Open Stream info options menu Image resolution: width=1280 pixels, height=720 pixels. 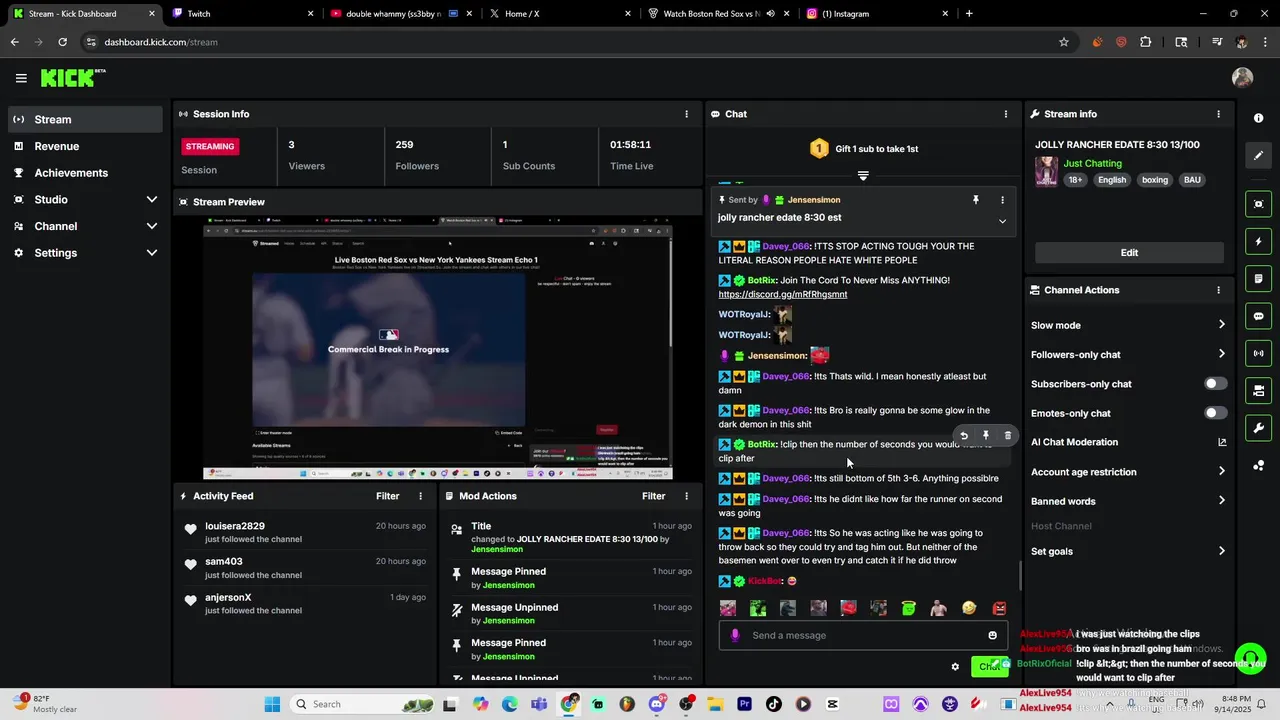tap(1218, 114)
